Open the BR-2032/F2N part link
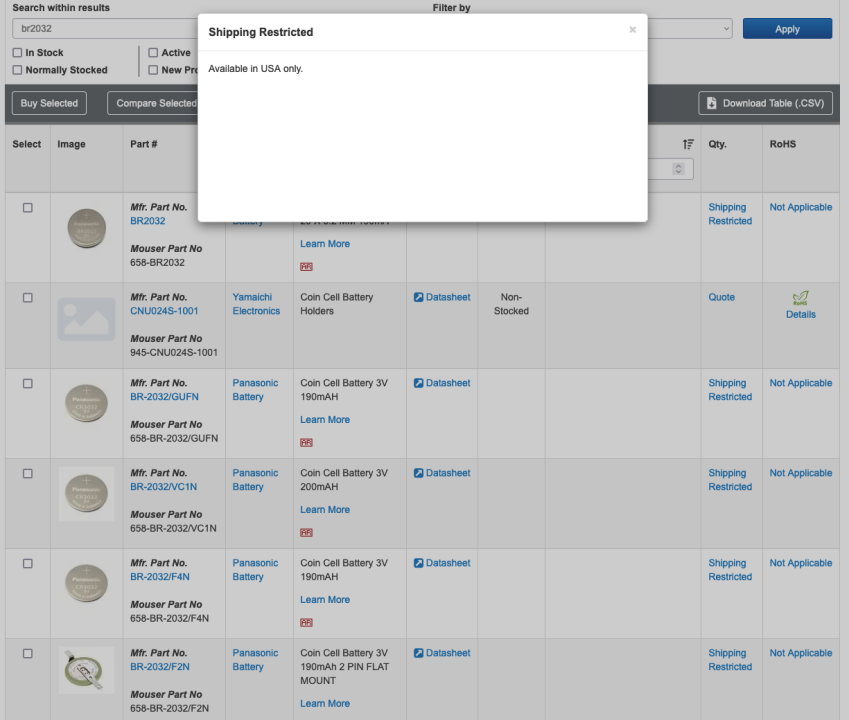849x720 pixels. click(160, 666)
